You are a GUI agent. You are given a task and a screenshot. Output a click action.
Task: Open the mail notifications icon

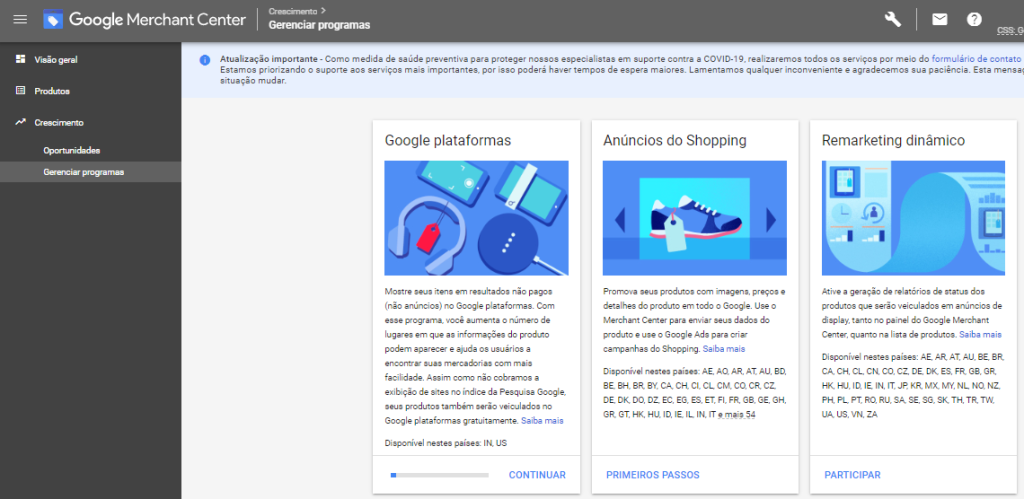939,19
